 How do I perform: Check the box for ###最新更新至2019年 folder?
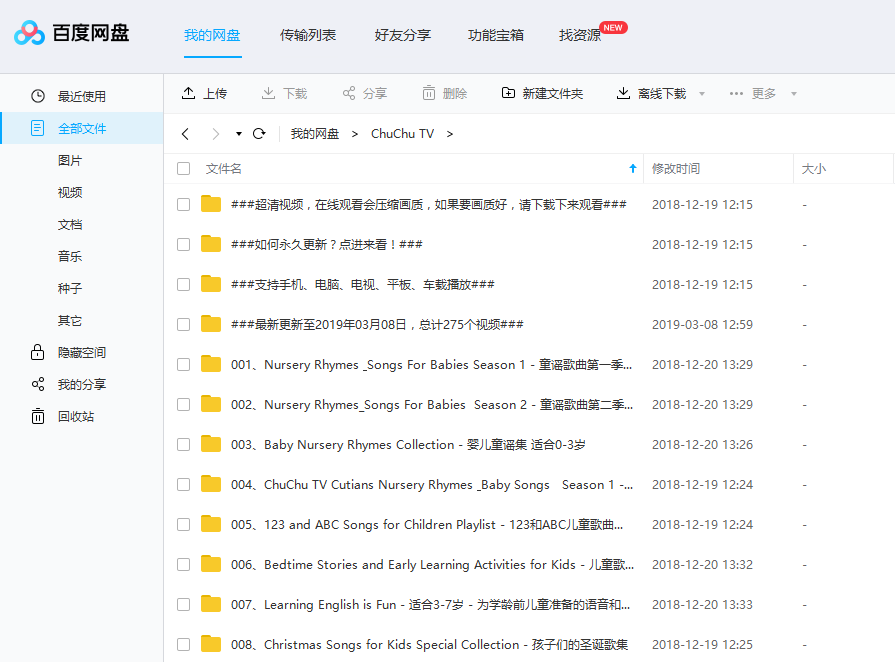183,324
